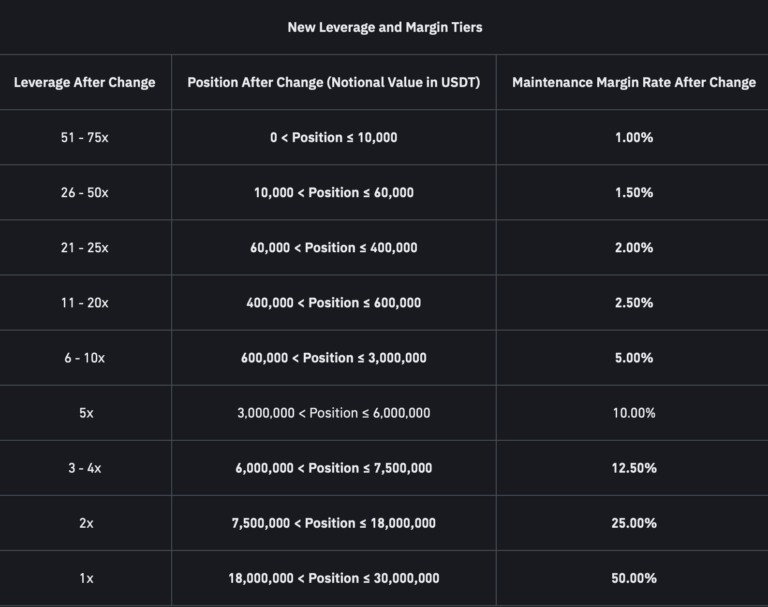Click the '21 - 25x' leverage cell
The width and height of the screenshot is (768, 607).
click(85, 247)
